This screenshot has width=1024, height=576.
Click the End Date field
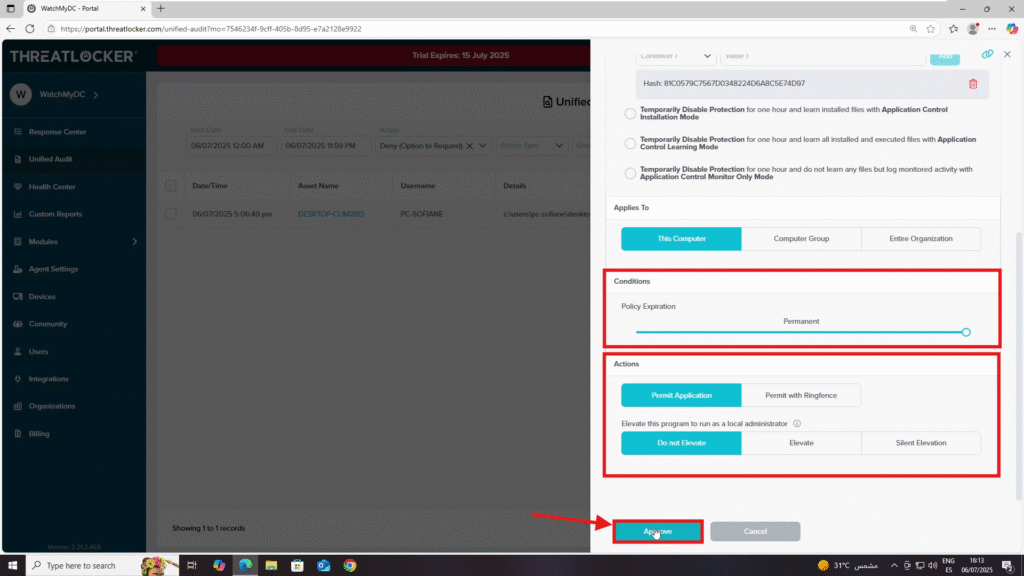pos(326,146)
